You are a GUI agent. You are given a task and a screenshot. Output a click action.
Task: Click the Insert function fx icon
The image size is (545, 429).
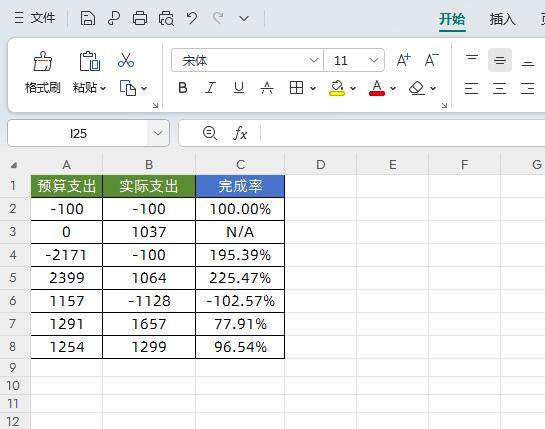[x=240, y=133]
